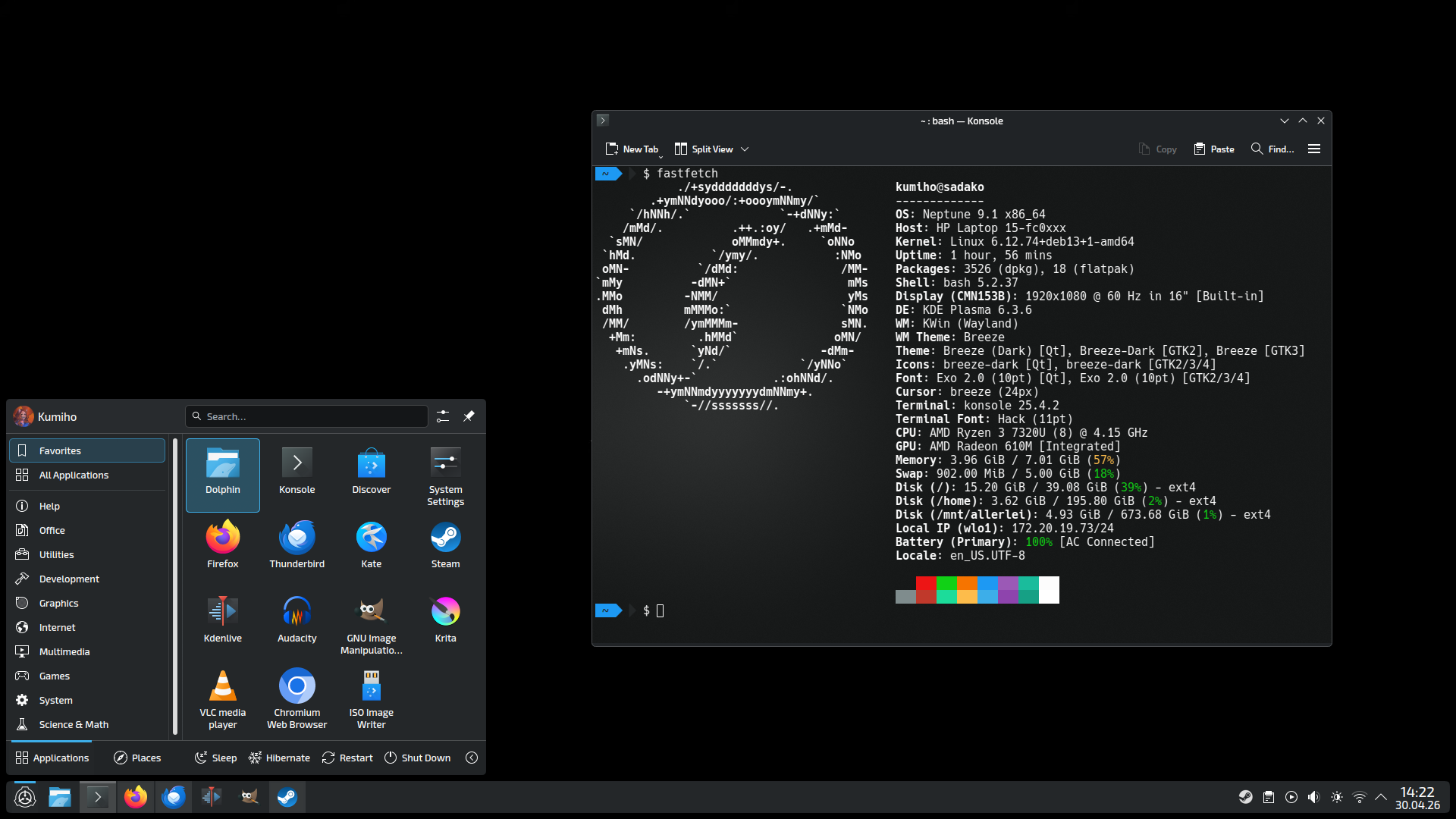Open the Discover software center
Image resolution: width=1456 pixels, height=819 pixels.
tap(371, 475)
